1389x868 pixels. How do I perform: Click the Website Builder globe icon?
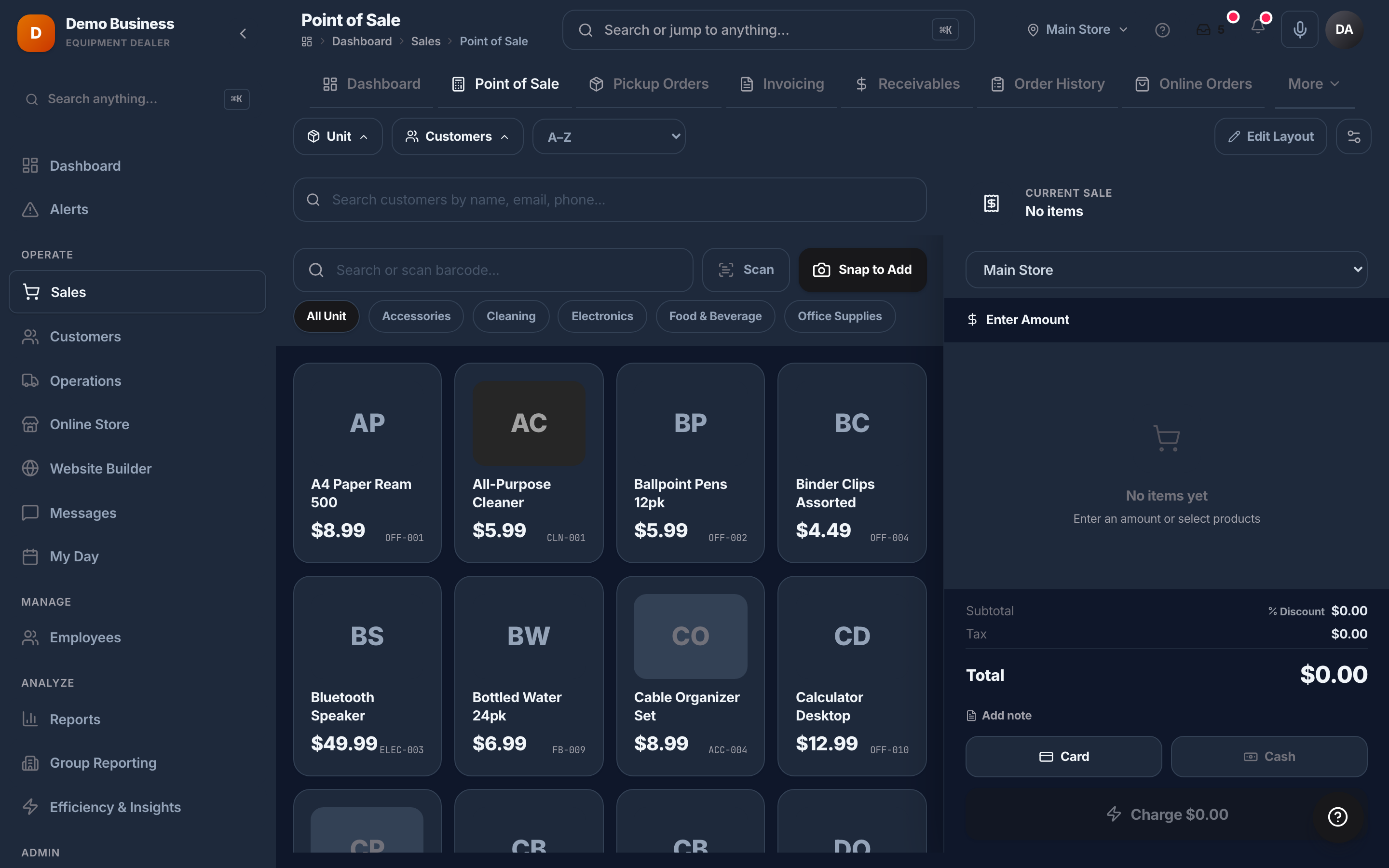point(30,468)
